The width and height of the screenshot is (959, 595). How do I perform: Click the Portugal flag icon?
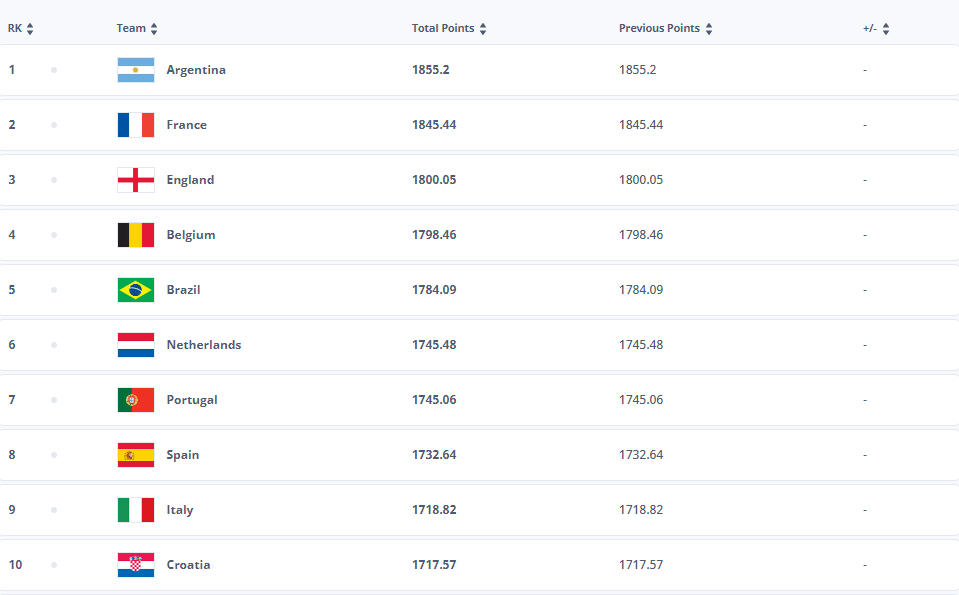[135, 400]
